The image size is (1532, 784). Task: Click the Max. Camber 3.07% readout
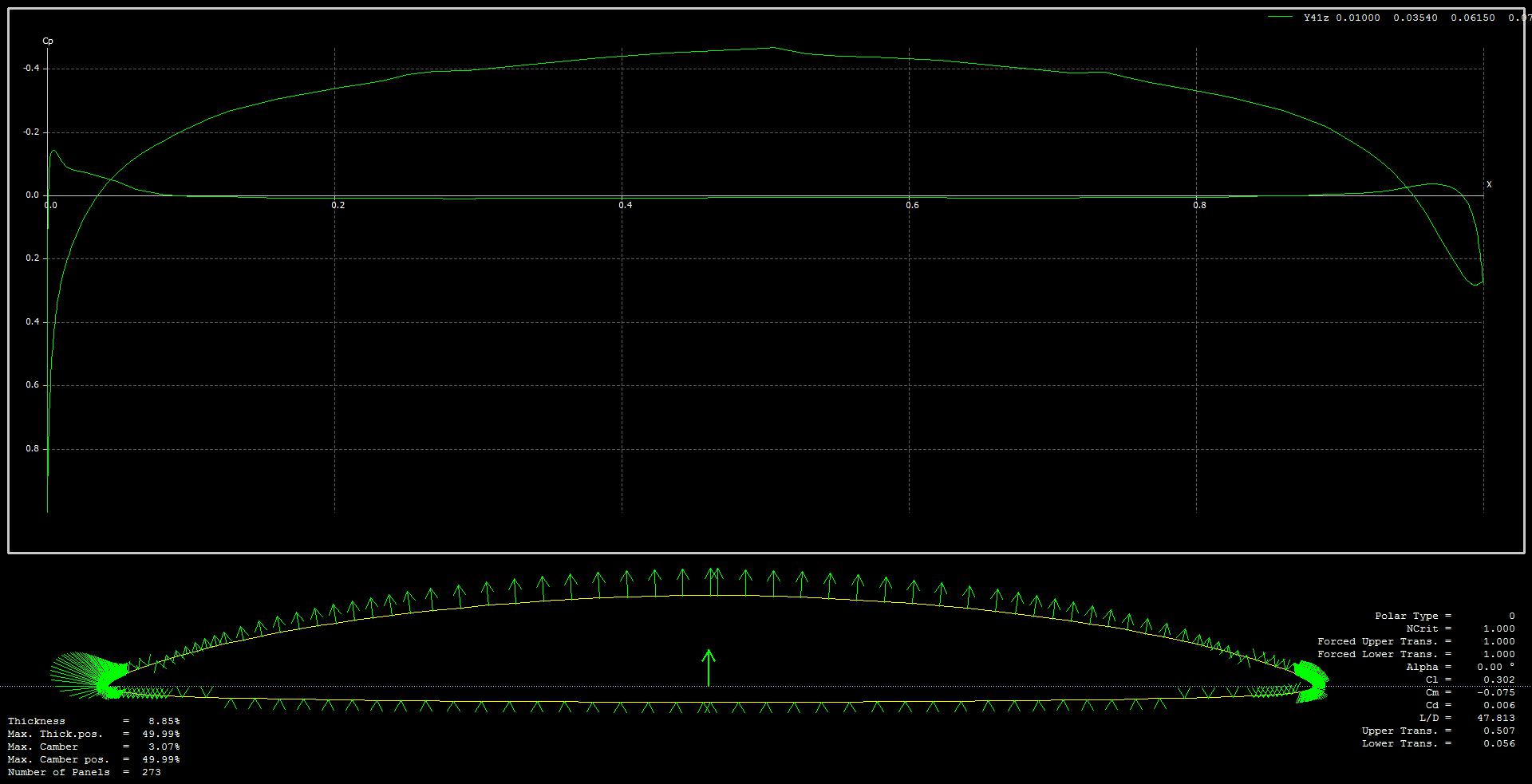click(164, 747)
